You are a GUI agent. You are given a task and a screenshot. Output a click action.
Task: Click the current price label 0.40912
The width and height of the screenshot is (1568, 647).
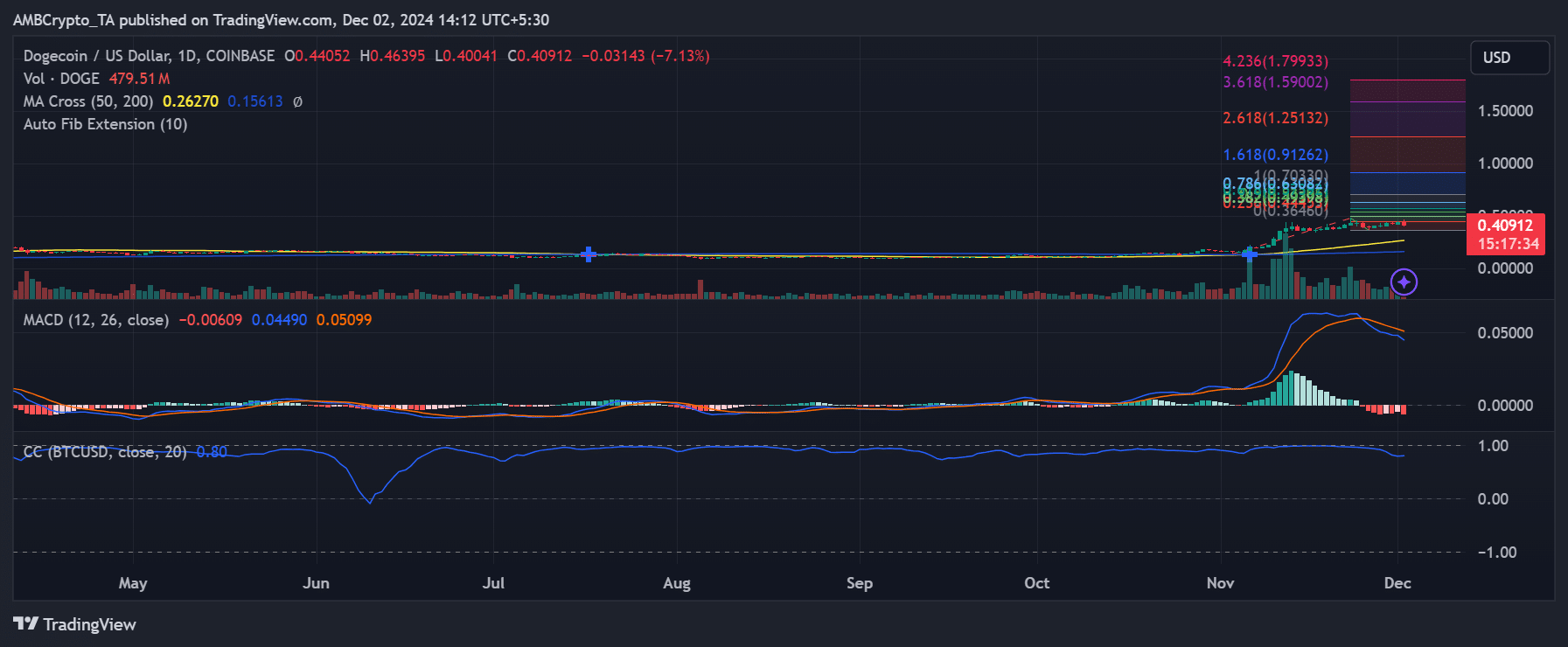(x=1505, y=226)
